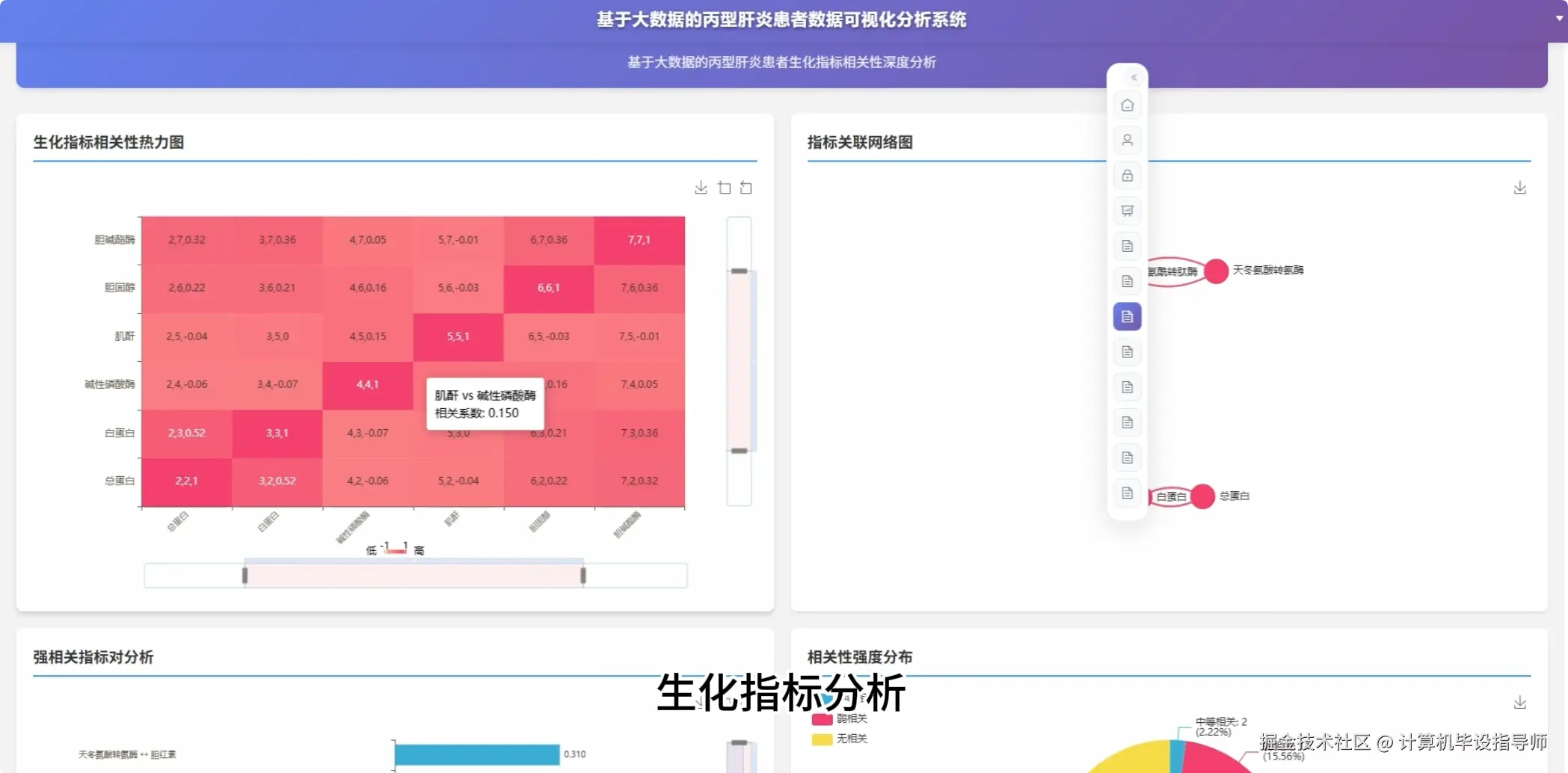Click the heatmap cell 3,2,0.52
1568x773 pixels.
pyautogui.click(x=277, y=481)
